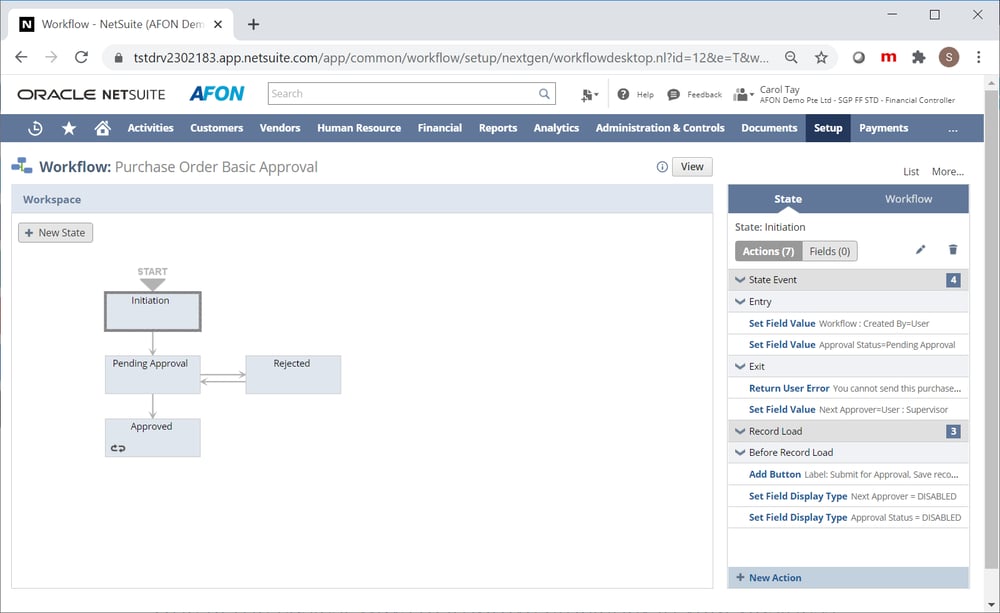Click the red m extension icon
This screenshot has width=1000, height=613.
pos(888,57)
